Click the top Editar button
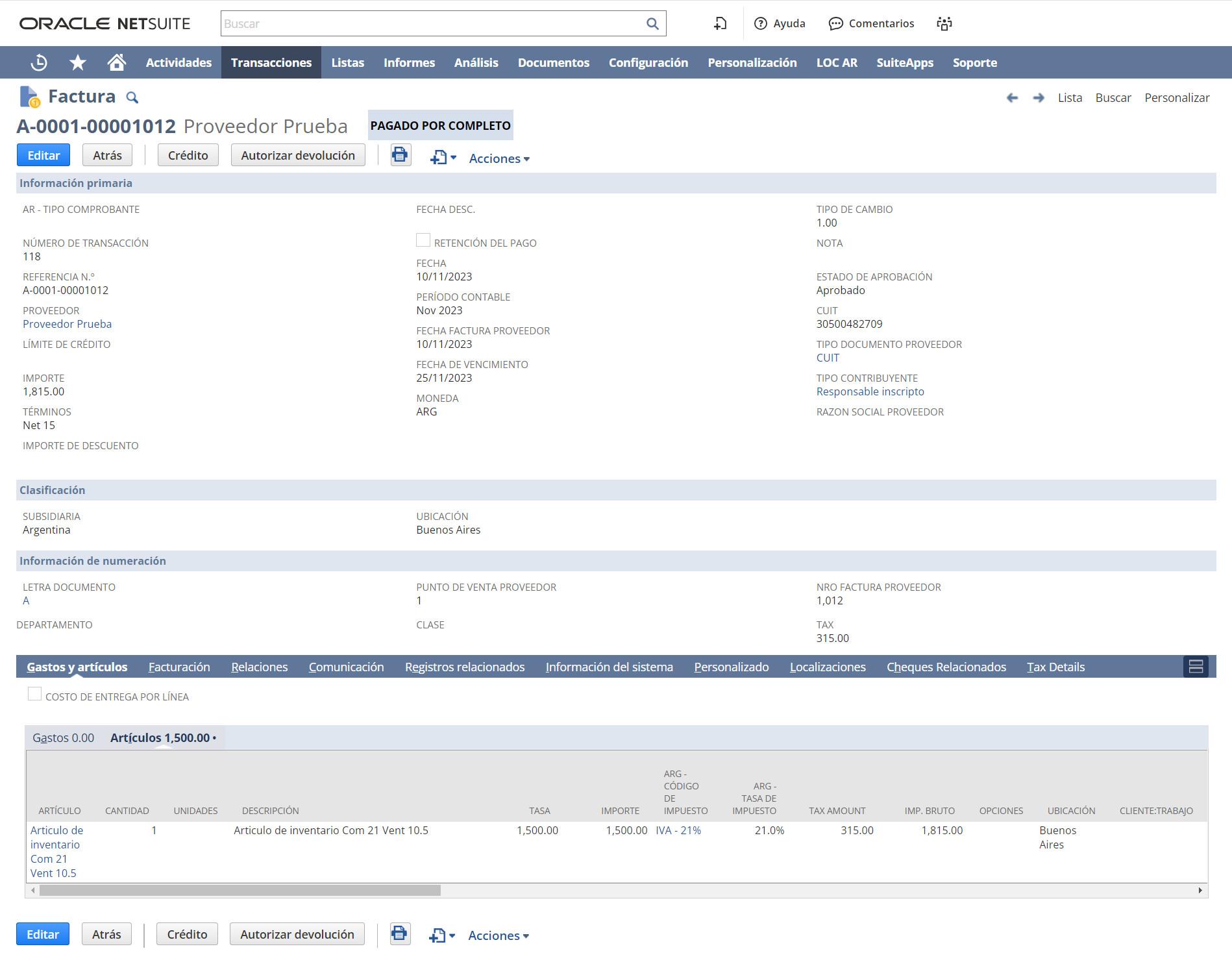 43,155
